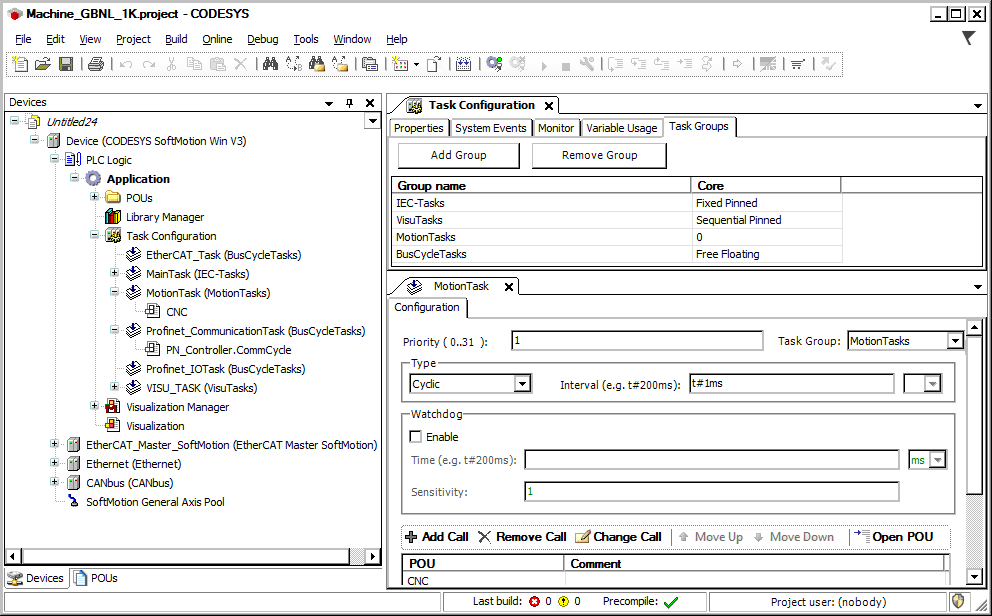Image resolution: width=992 pixels, height=616 pixels.
Task: Click the CANbus device icon
Action: pos(73,483)
